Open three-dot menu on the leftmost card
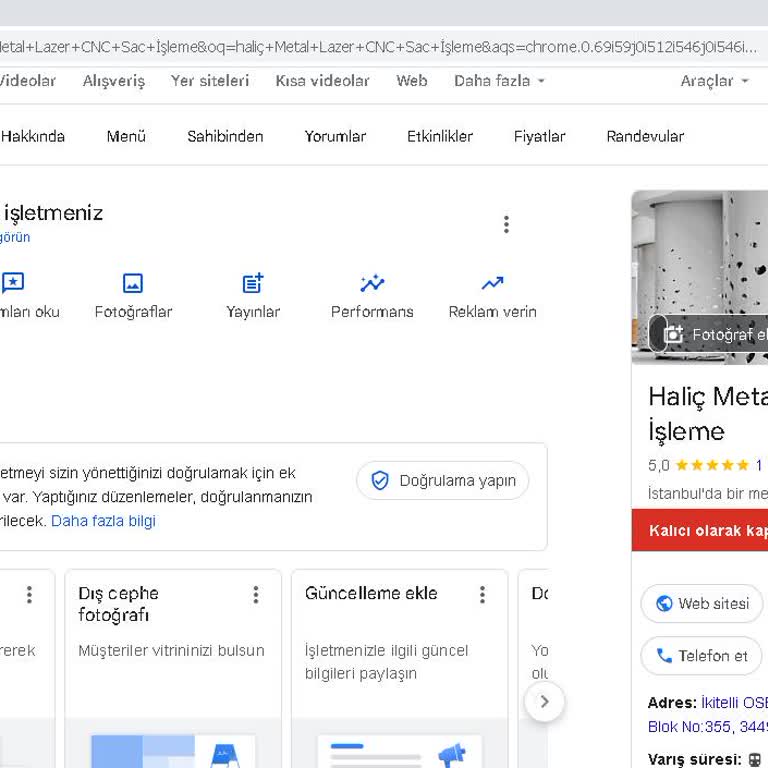 pyautogui.click(x=29, y=595)
